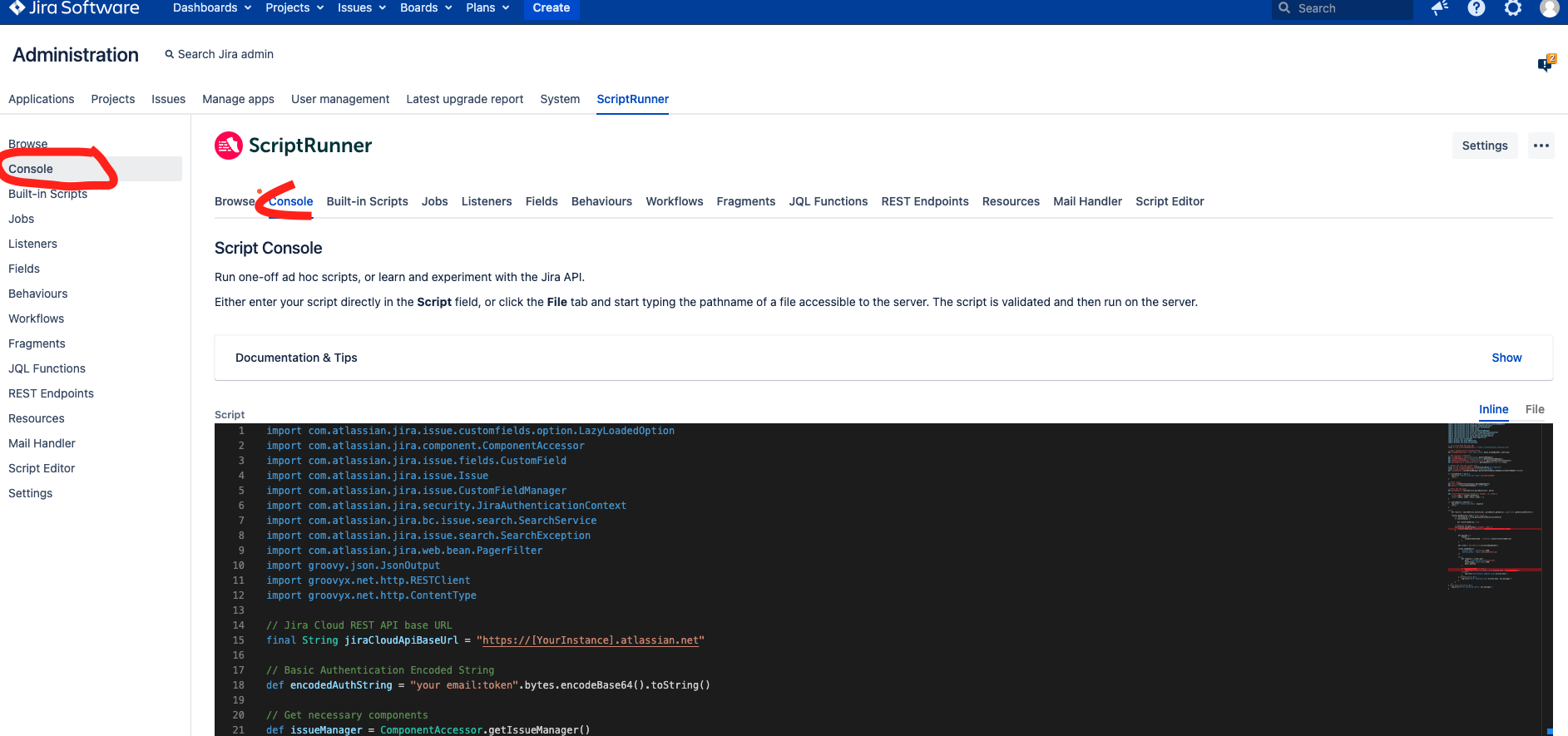1568x736 pixels.
Task: Select Console in the left sidebar
Action: 92,169
